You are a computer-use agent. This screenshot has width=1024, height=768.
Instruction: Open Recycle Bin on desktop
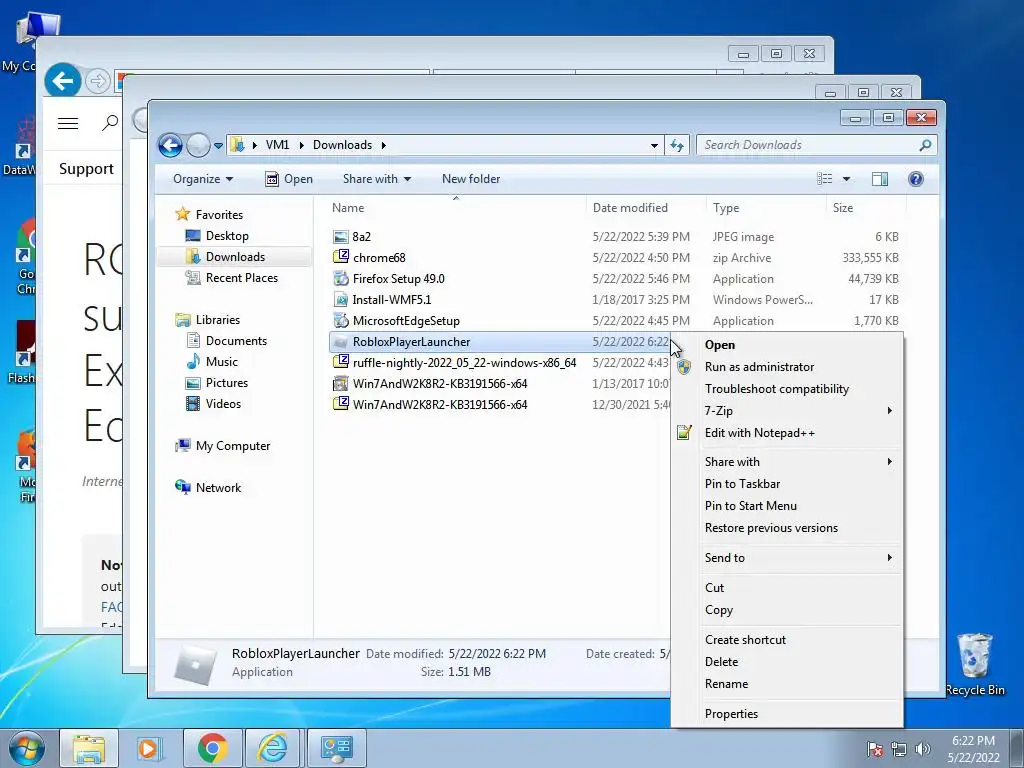(975, 665)
